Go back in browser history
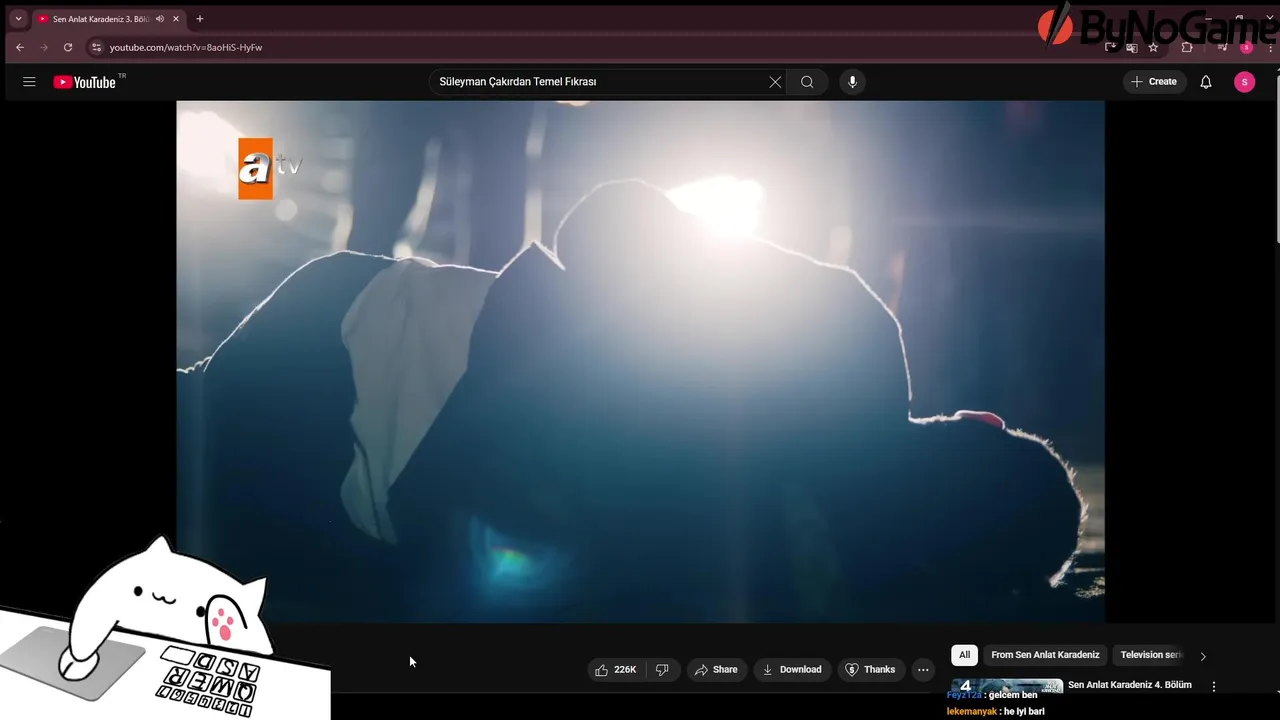The height and width of the screenshot is (720, 1280). 20,47
